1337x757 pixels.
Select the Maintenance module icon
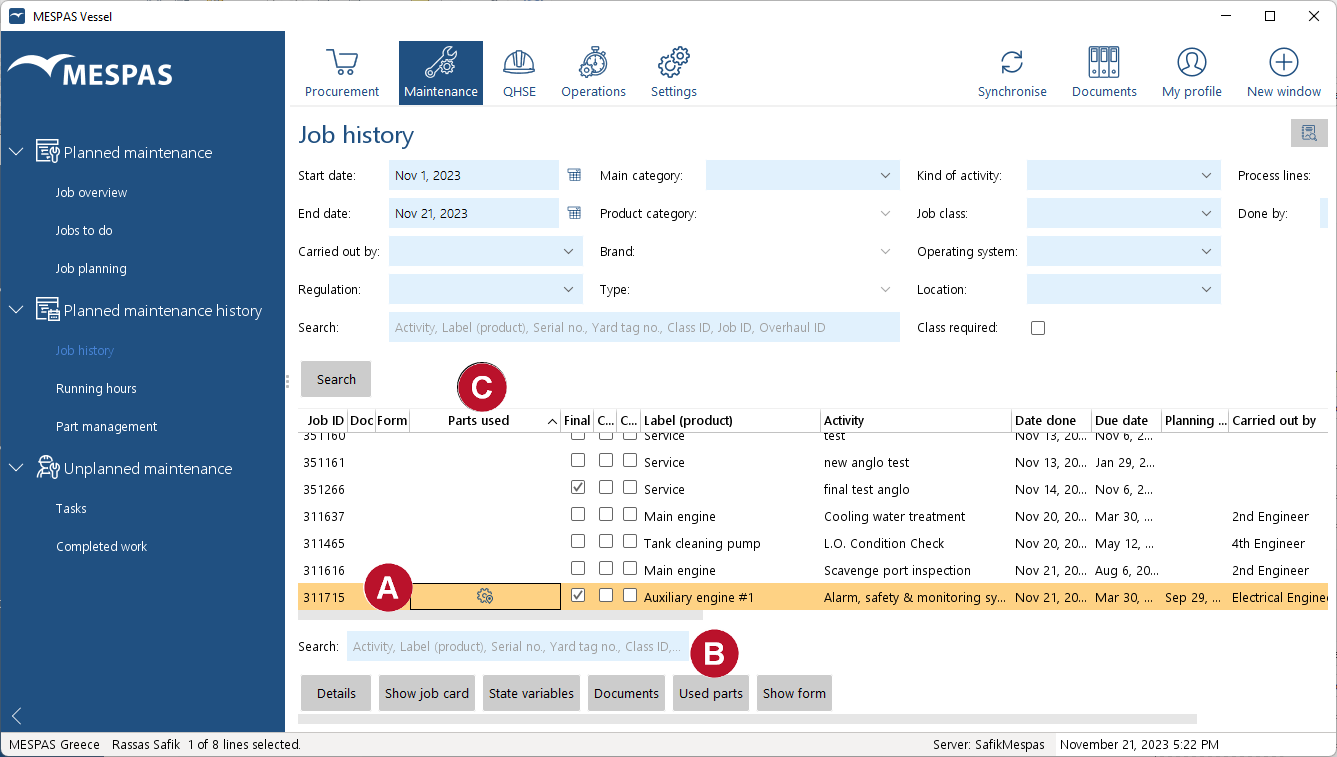click(x=441, y=73)
